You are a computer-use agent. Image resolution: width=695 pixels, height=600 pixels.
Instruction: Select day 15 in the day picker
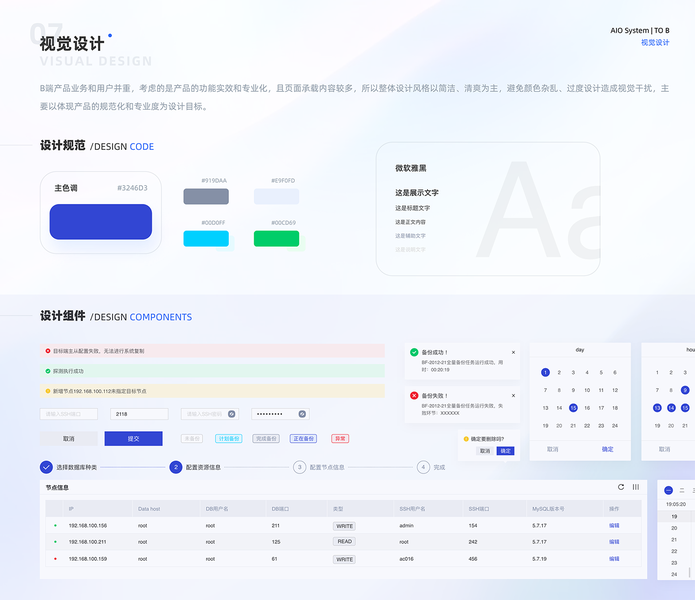point(573,408)
